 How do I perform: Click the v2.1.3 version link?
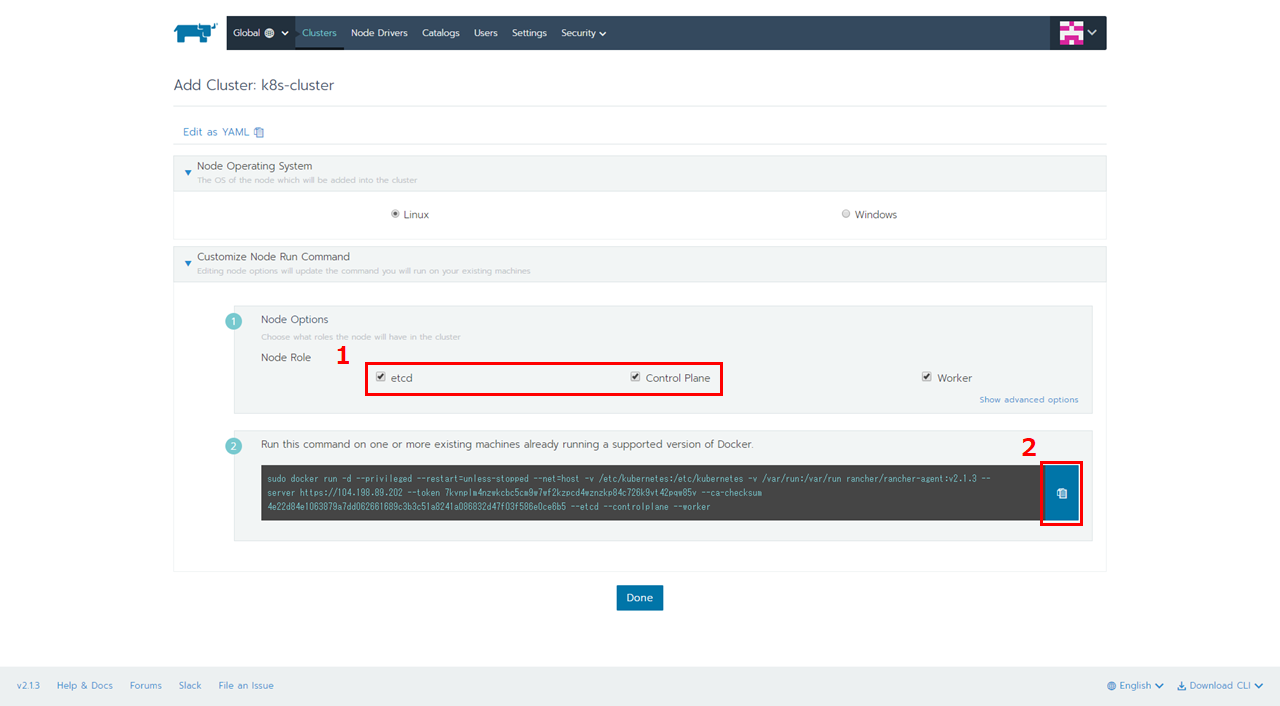click(28, 686)
